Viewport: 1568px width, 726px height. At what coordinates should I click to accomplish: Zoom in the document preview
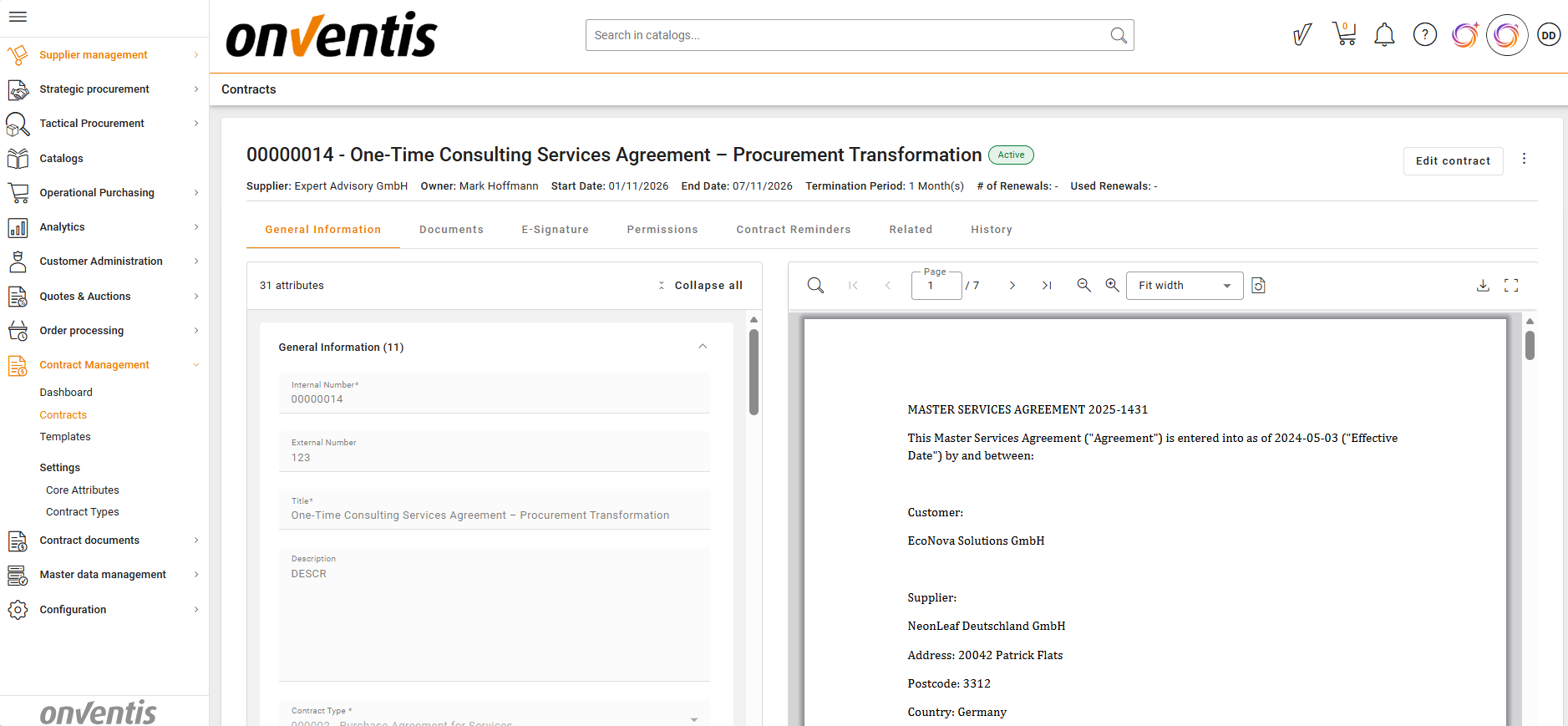(x=1113, y=285)
